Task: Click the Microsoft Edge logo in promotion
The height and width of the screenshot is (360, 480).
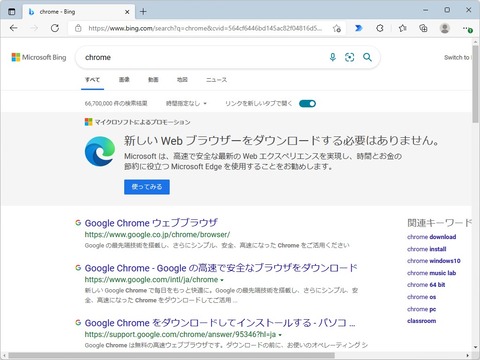Action: point(100,151)
